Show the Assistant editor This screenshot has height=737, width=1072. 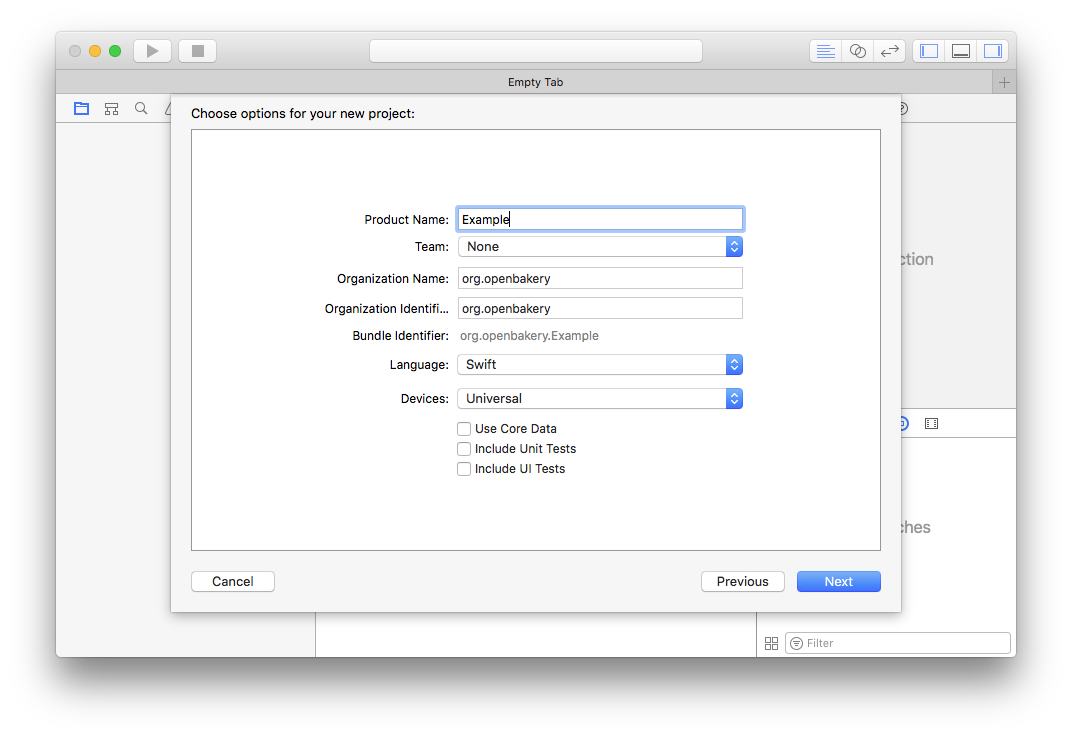click(x=857, y=51)
